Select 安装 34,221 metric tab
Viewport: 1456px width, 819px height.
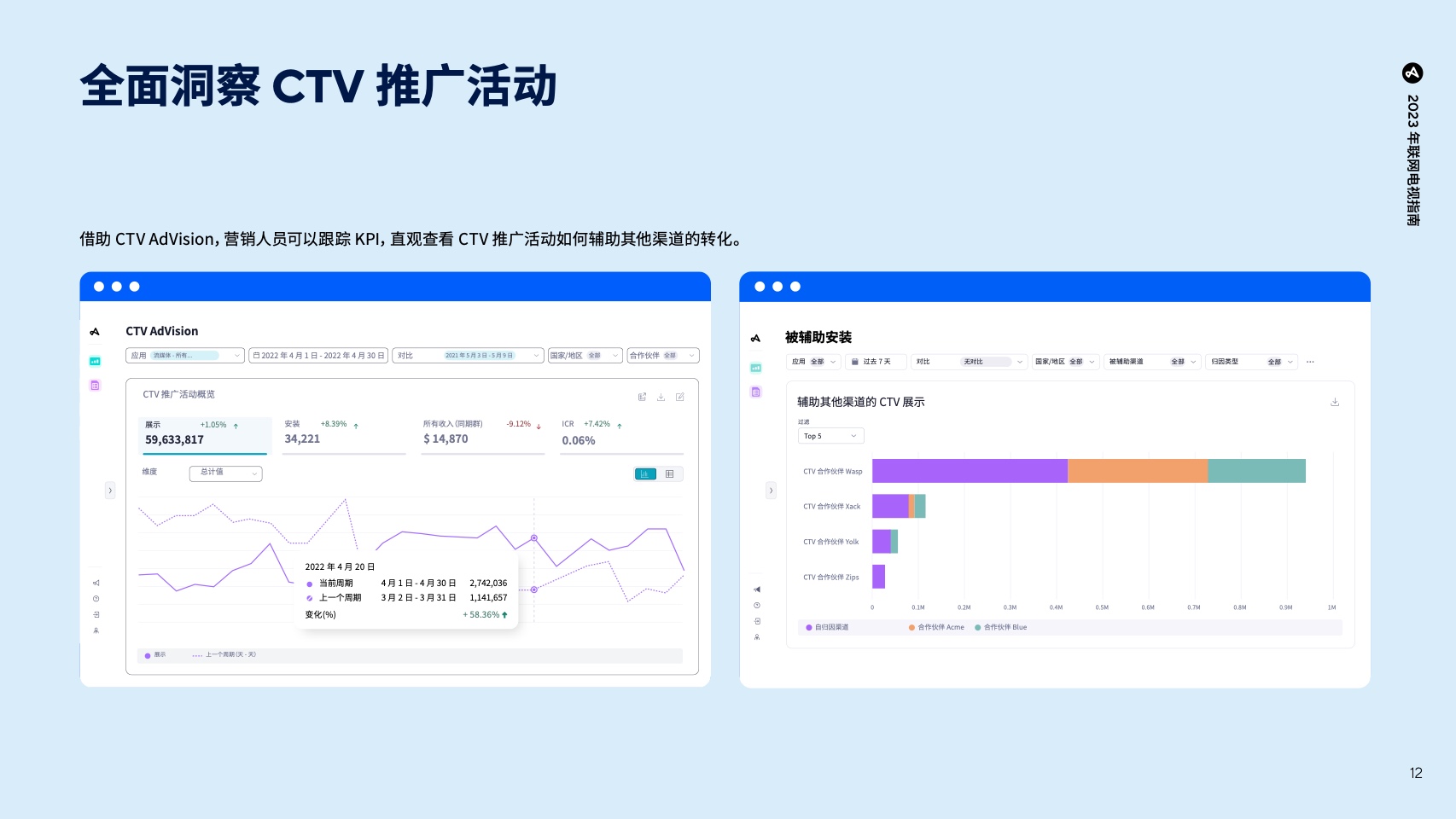coord(343,435)
